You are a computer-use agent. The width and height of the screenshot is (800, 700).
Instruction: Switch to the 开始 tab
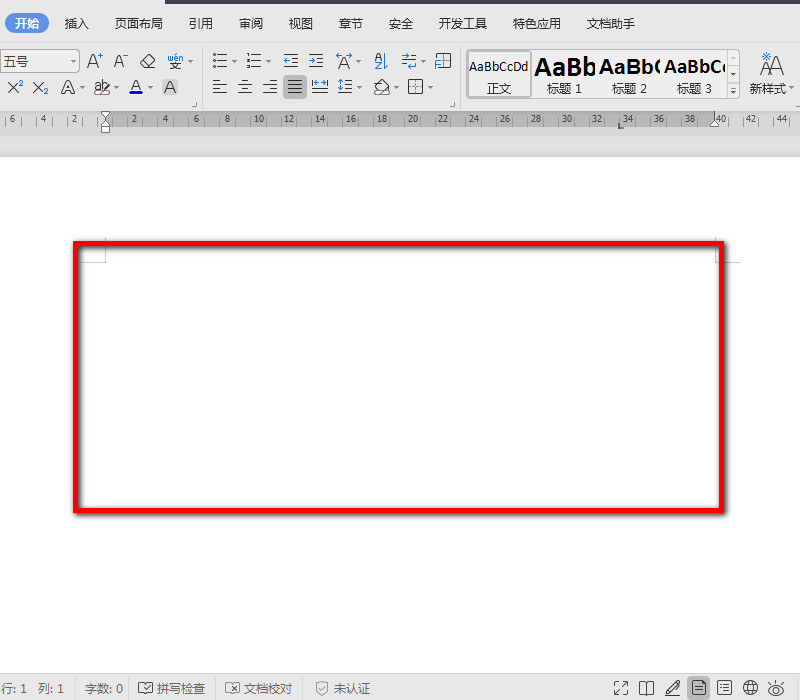27,23
